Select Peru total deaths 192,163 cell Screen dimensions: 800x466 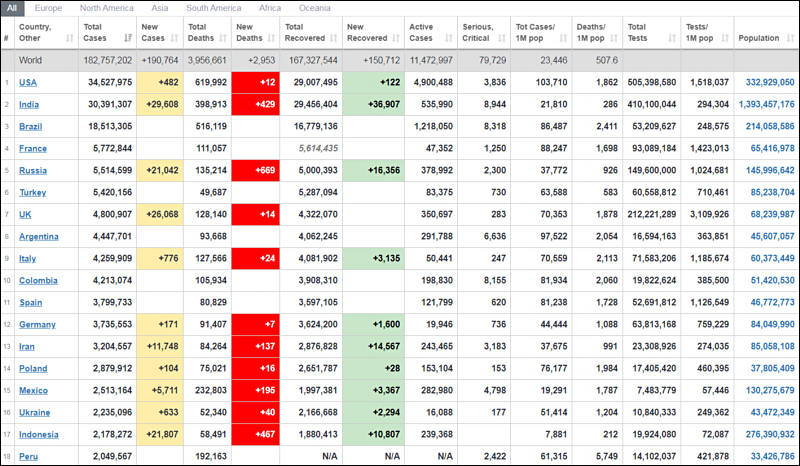(207, 456)
